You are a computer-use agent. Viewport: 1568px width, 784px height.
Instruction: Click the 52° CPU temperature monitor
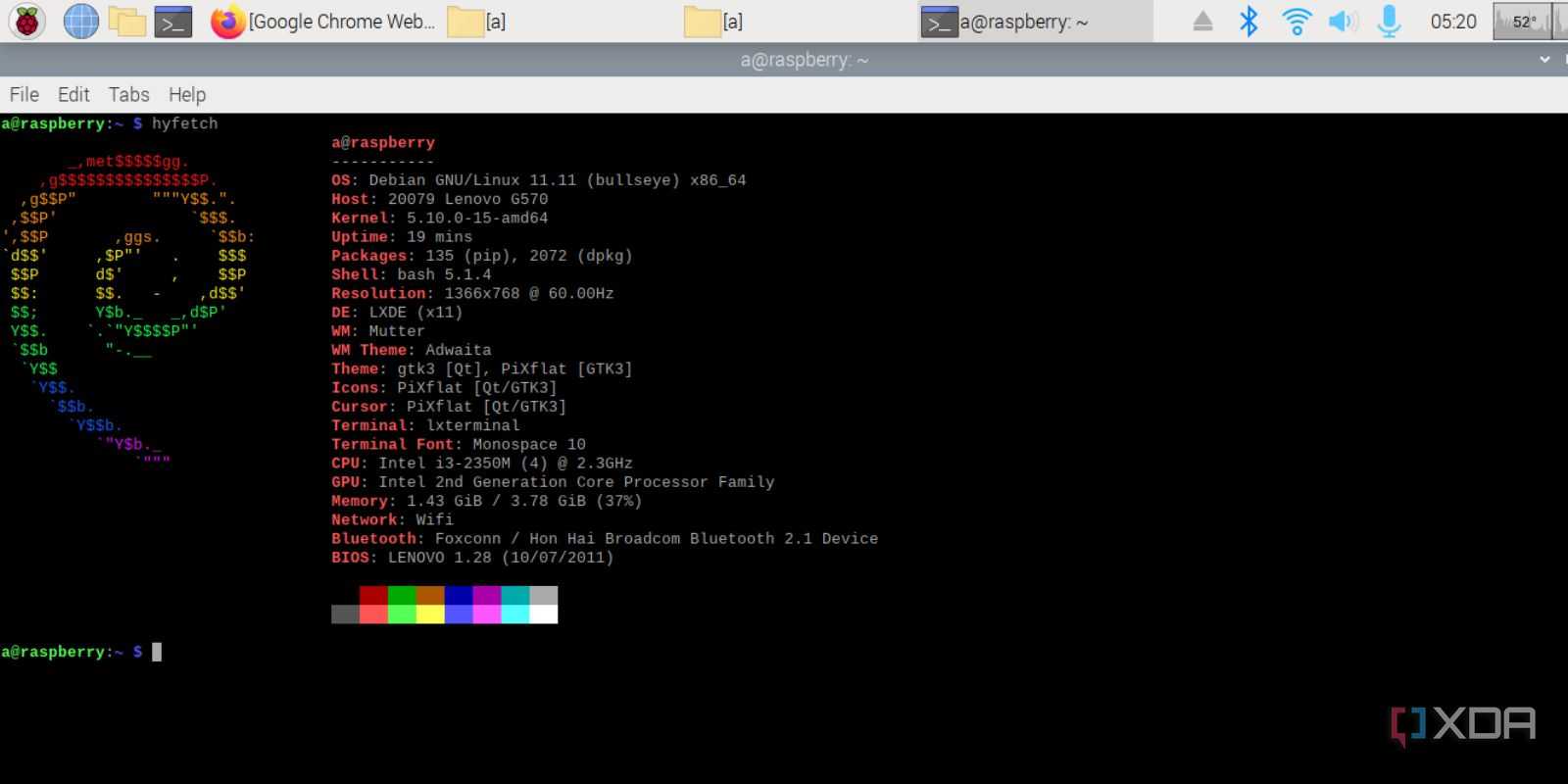point(1524,22)
